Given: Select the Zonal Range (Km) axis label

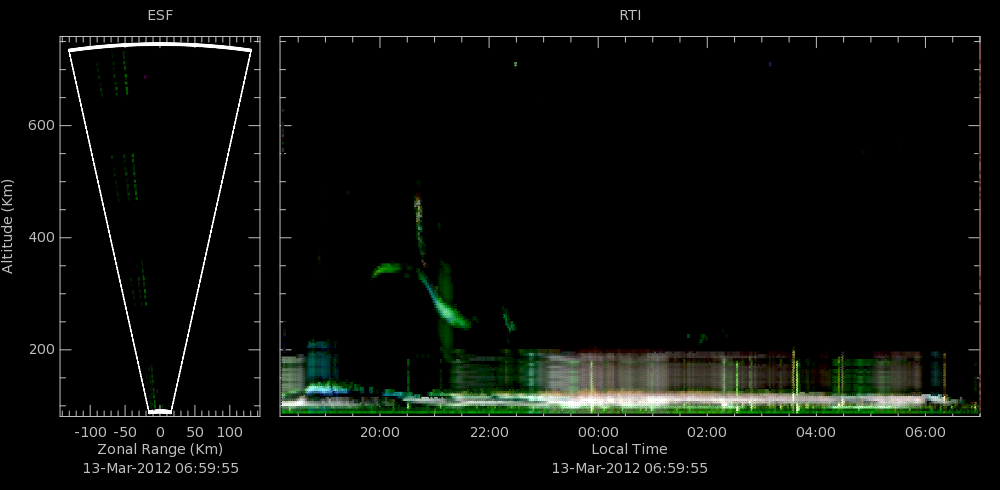Looking at the screenshot, I should (x=160, y=449).
